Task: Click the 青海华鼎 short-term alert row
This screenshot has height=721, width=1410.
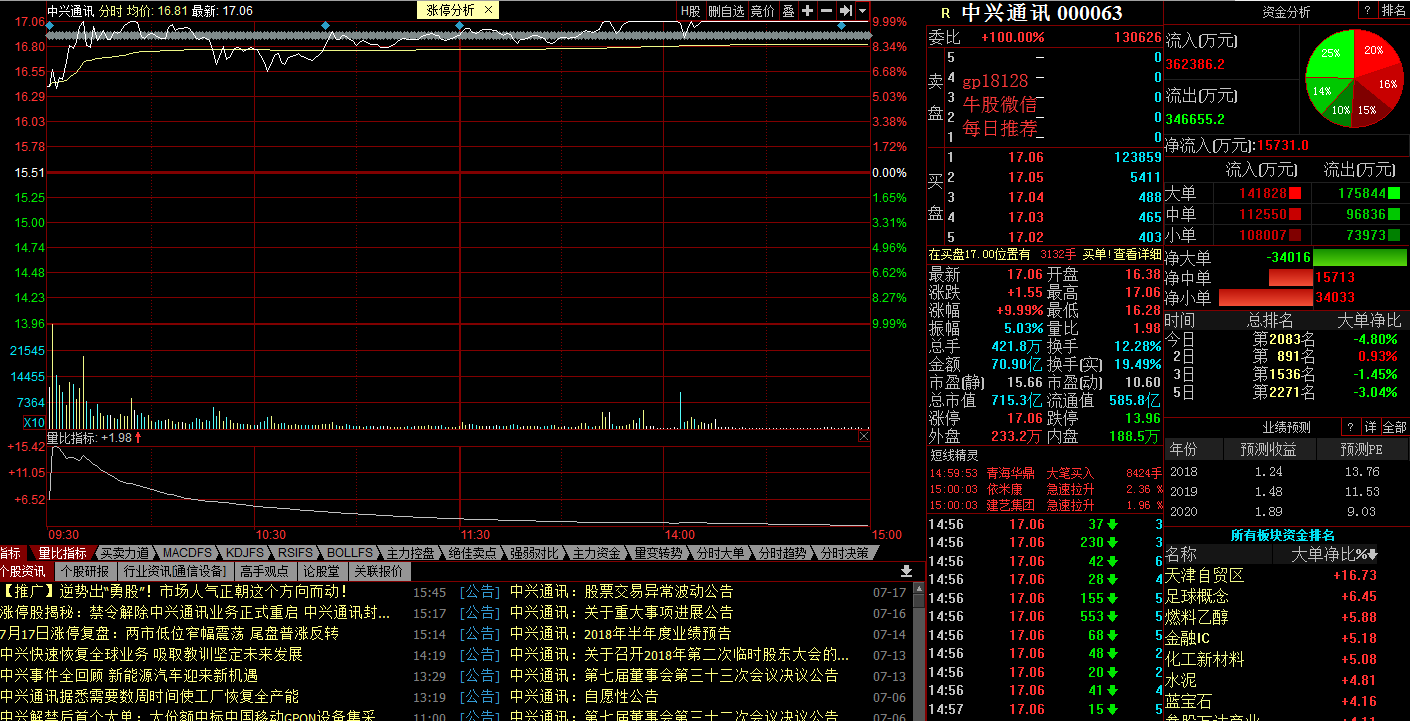Action: click(x=1046, y=473)
